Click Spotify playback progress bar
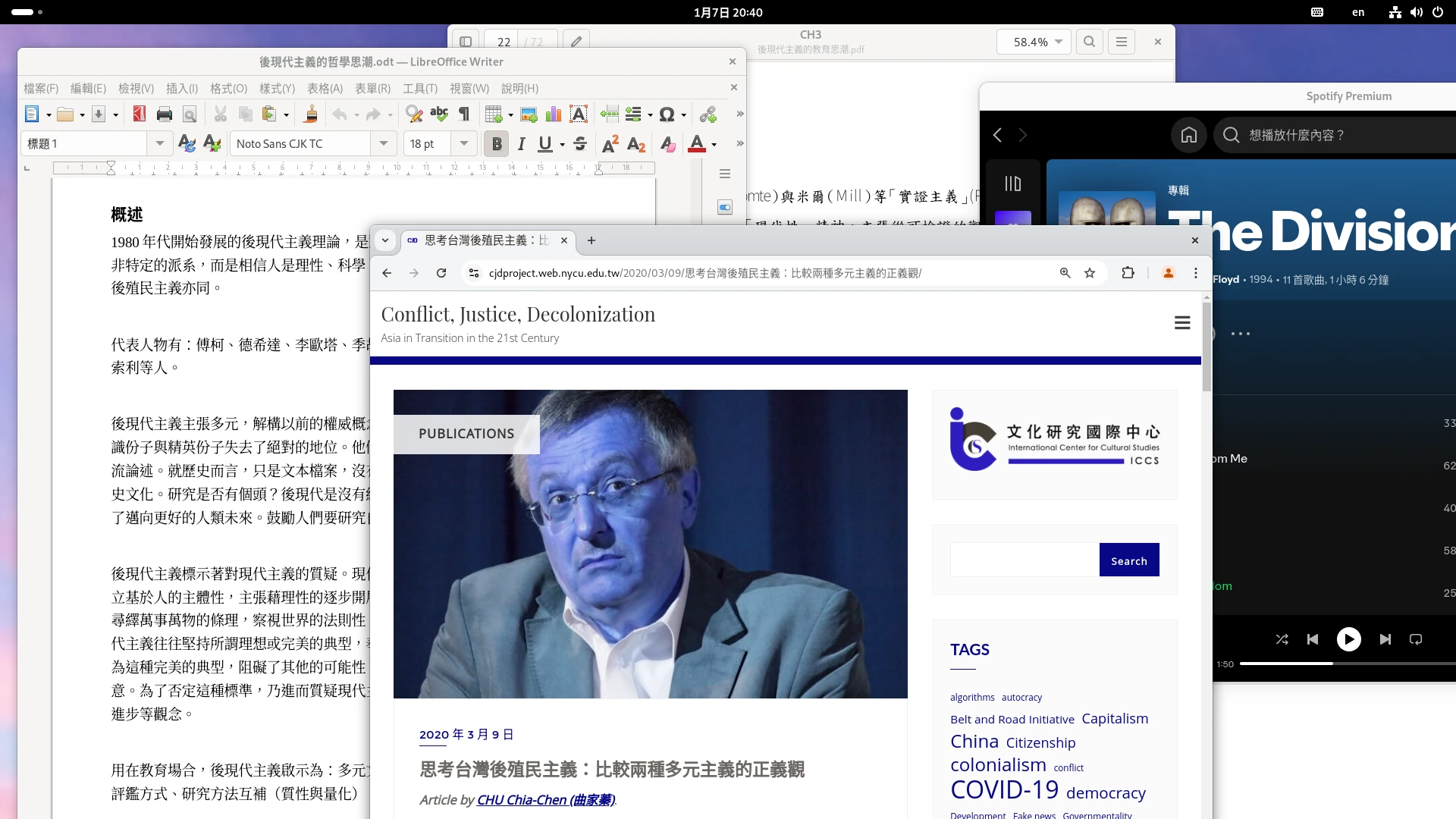Viewport: 1456px width, 819px height. (x=1350, y=664)
